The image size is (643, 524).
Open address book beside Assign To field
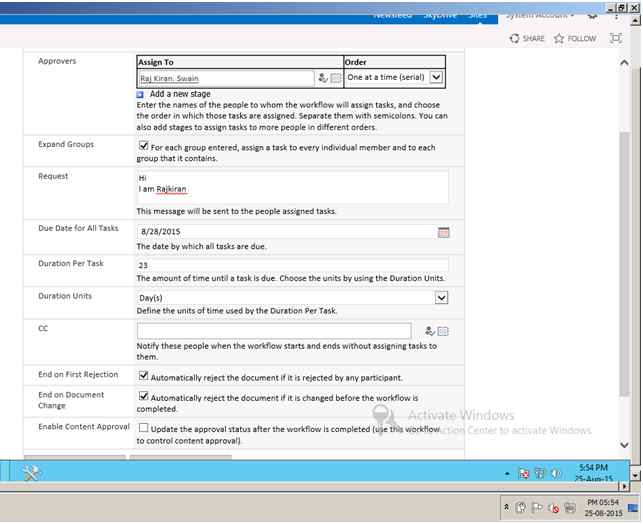tap(336, 77)
